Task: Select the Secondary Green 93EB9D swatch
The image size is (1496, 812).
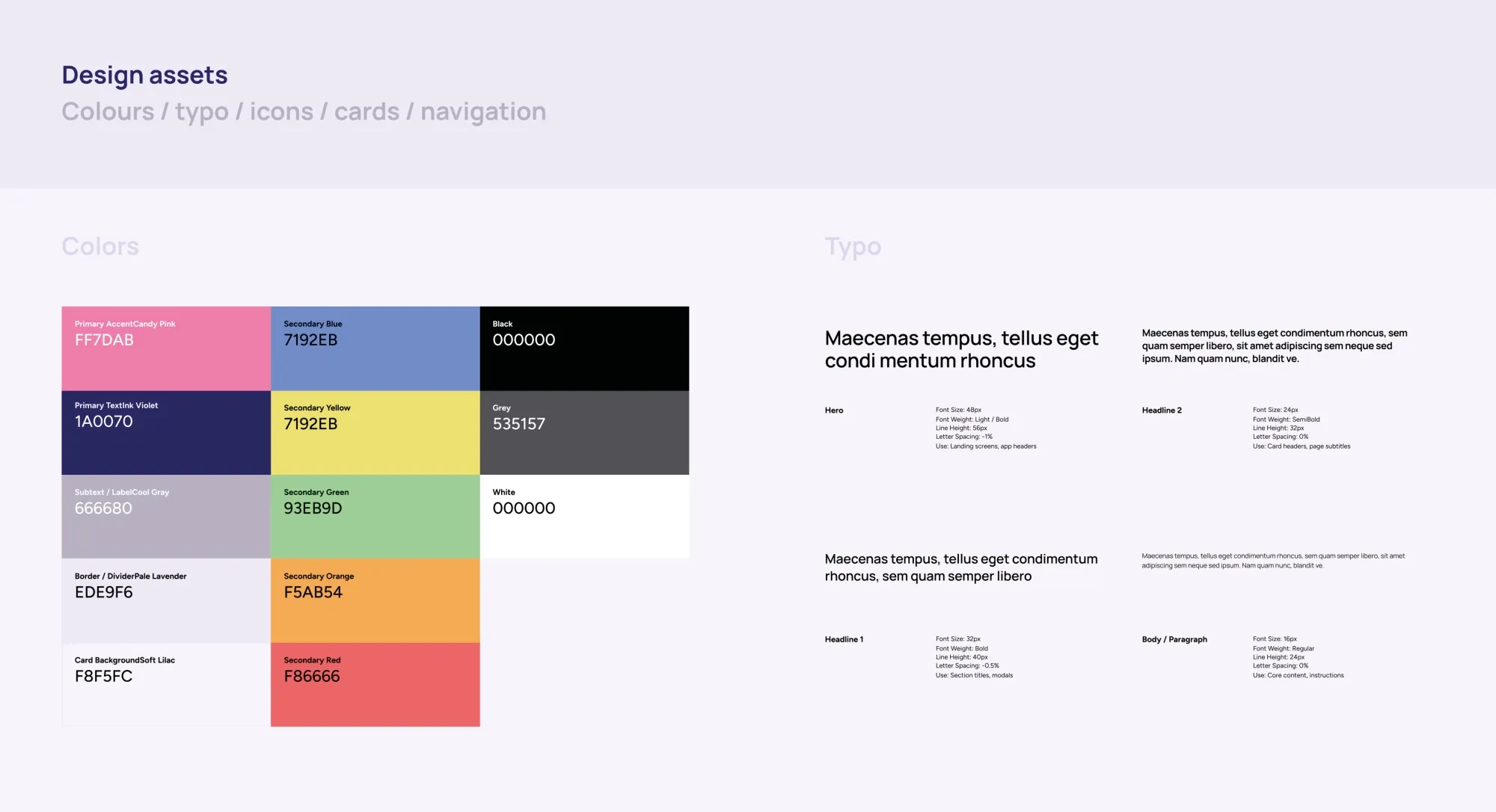Action: click(375, 517)
